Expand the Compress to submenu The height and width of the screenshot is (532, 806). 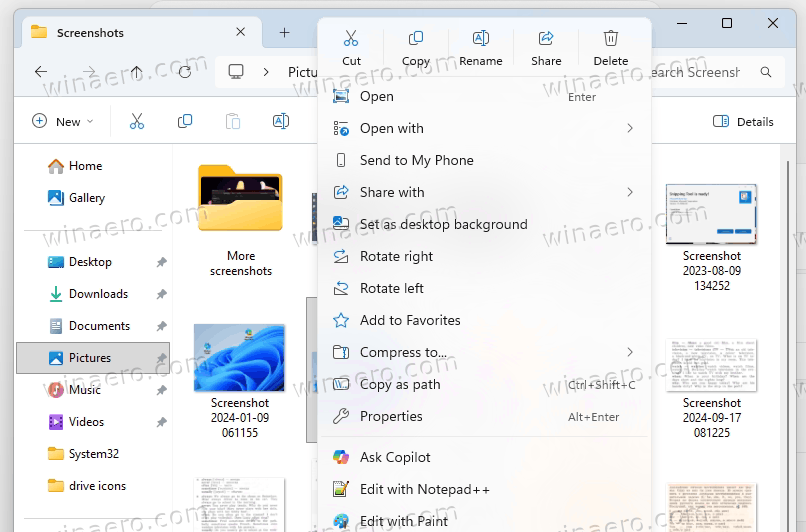(629, 352)
